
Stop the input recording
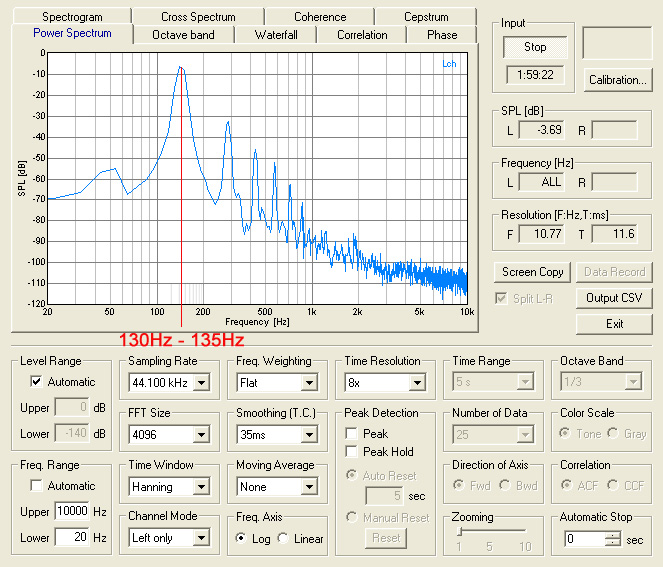click(535, 47)
